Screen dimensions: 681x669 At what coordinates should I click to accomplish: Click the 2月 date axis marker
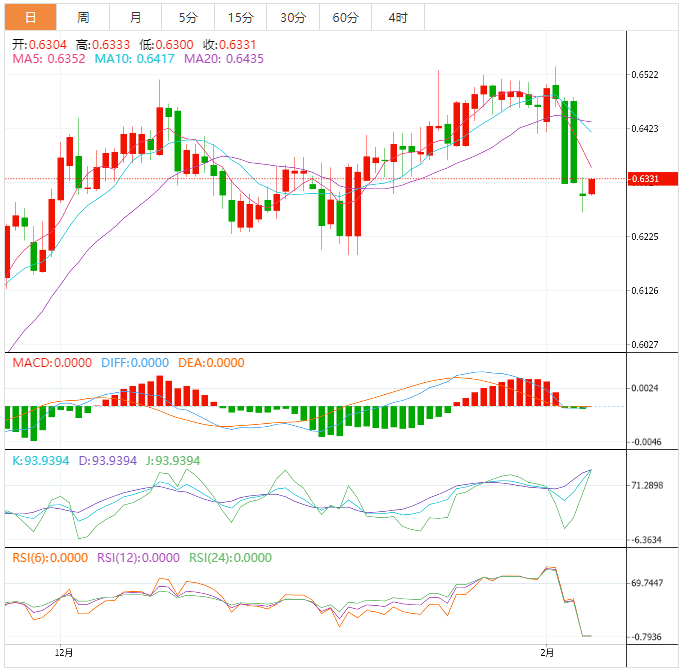(545, 652)
